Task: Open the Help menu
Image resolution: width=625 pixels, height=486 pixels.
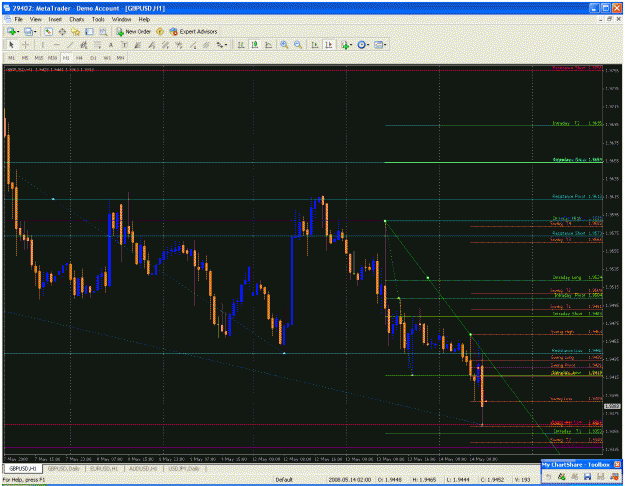Action: coord(144,19)
